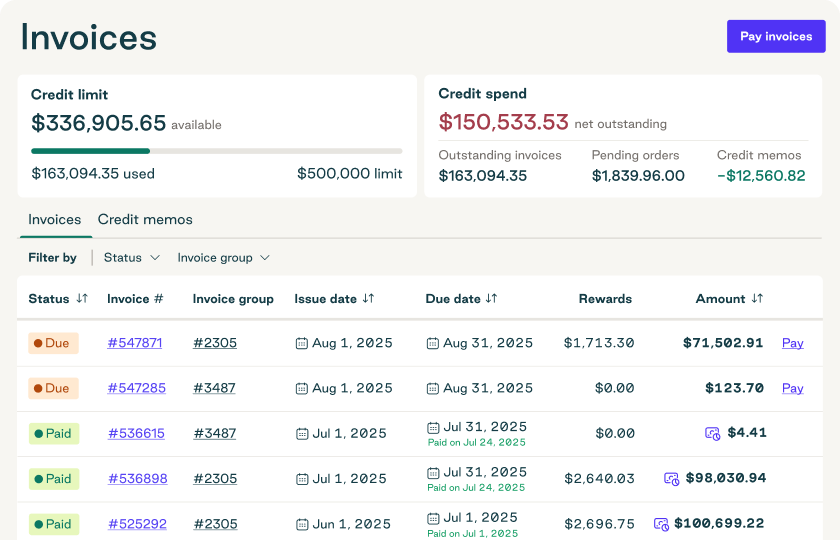Click the $2,640.03 rewards value
Viewport: 840px width, 540px height.
coord(599,478)
